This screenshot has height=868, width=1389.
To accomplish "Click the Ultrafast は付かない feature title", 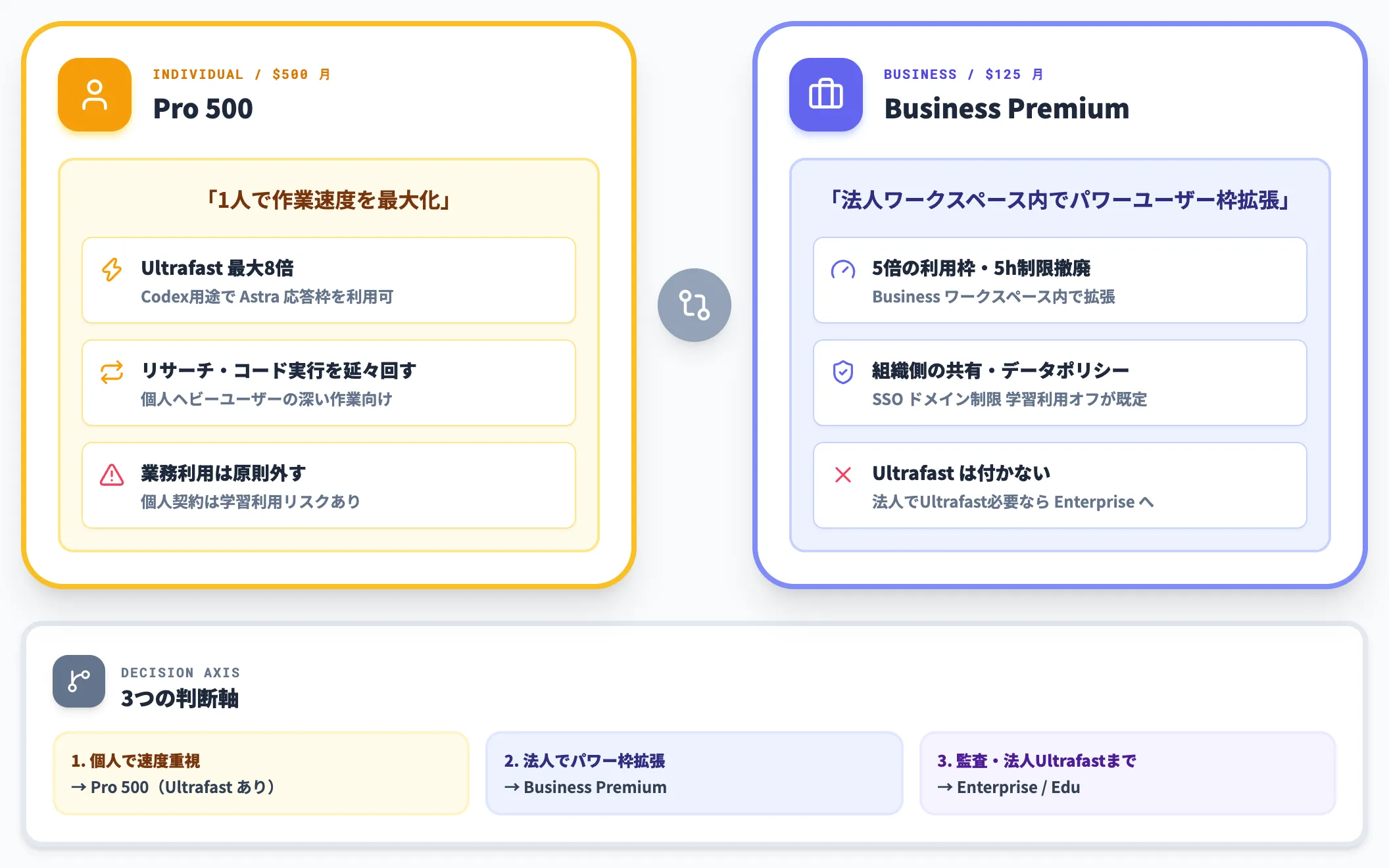I will click(961, 473).
